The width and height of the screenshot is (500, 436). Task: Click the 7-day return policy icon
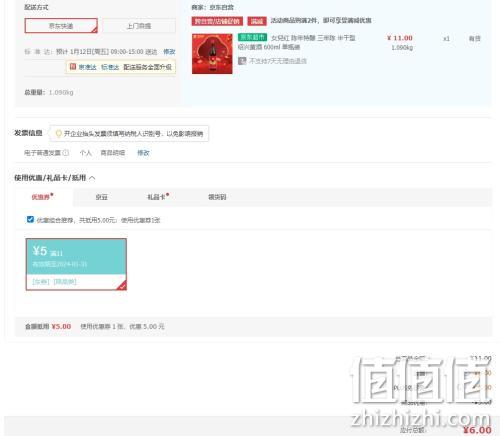[242, 61]
